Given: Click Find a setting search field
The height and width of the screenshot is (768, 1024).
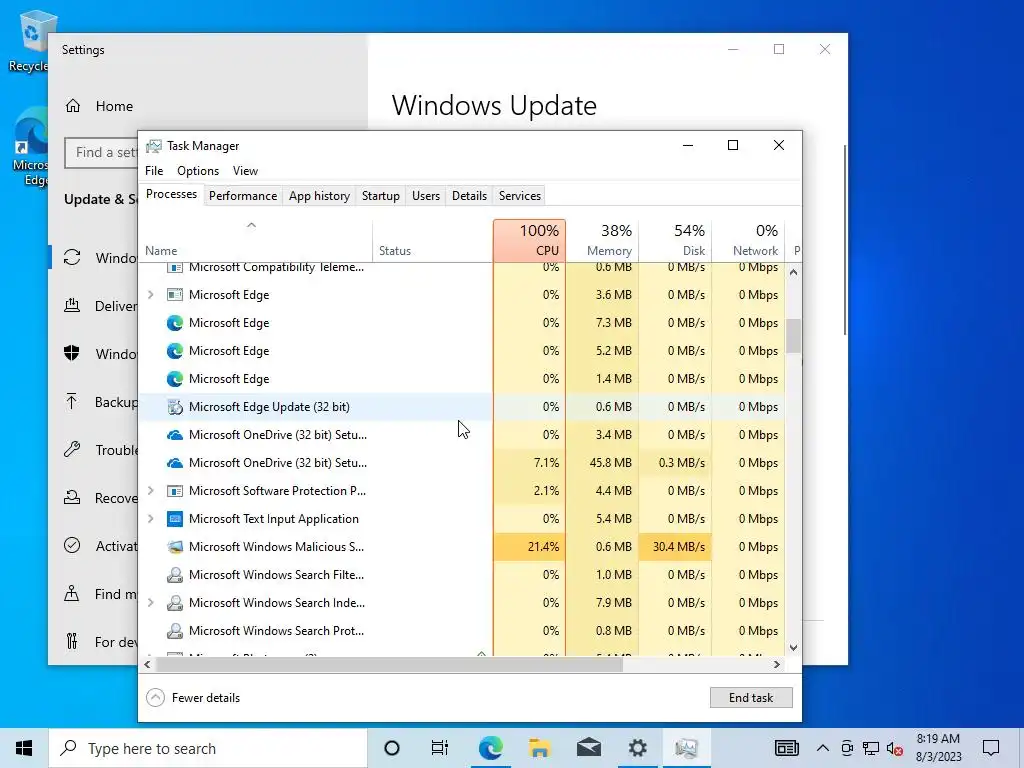Looking at the screenshot, I should tap(103, 152).
